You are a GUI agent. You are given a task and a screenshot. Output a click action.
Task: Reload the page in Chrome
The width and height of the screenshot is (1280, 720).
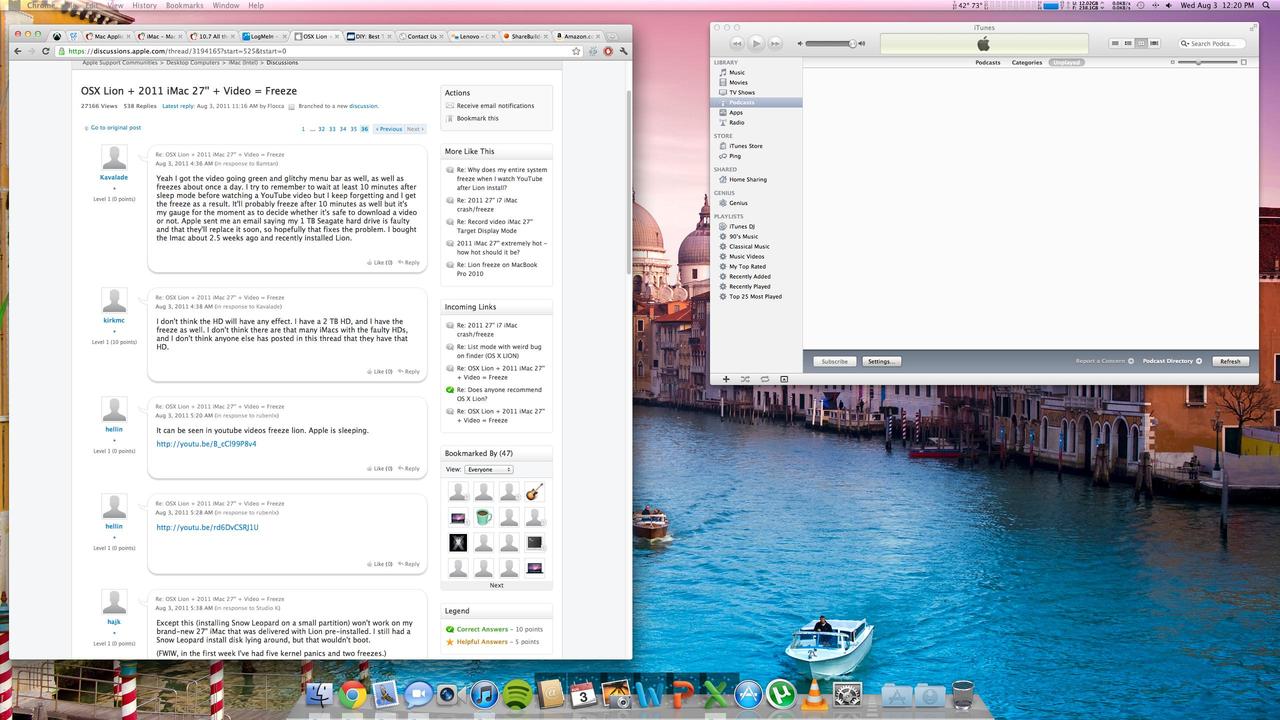click(45, 51)
